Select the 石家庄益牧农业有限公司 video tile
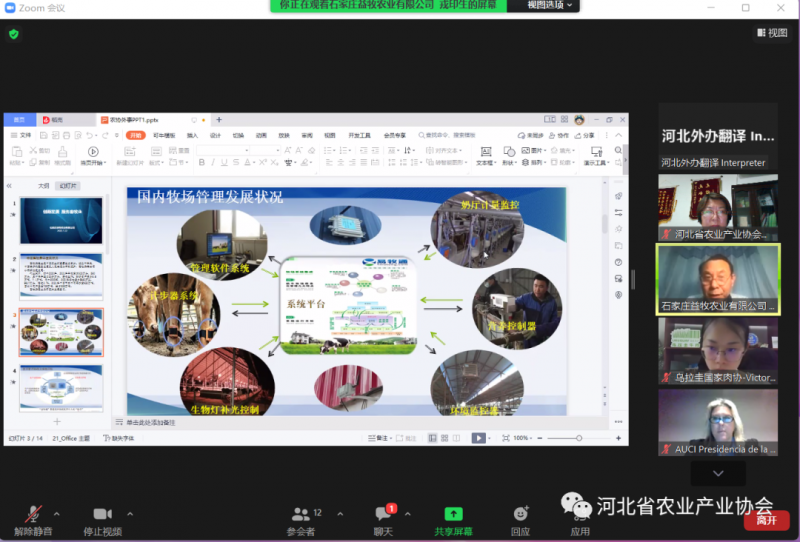The height and width of the screenshot is (542, 800). tap(718, 279)
